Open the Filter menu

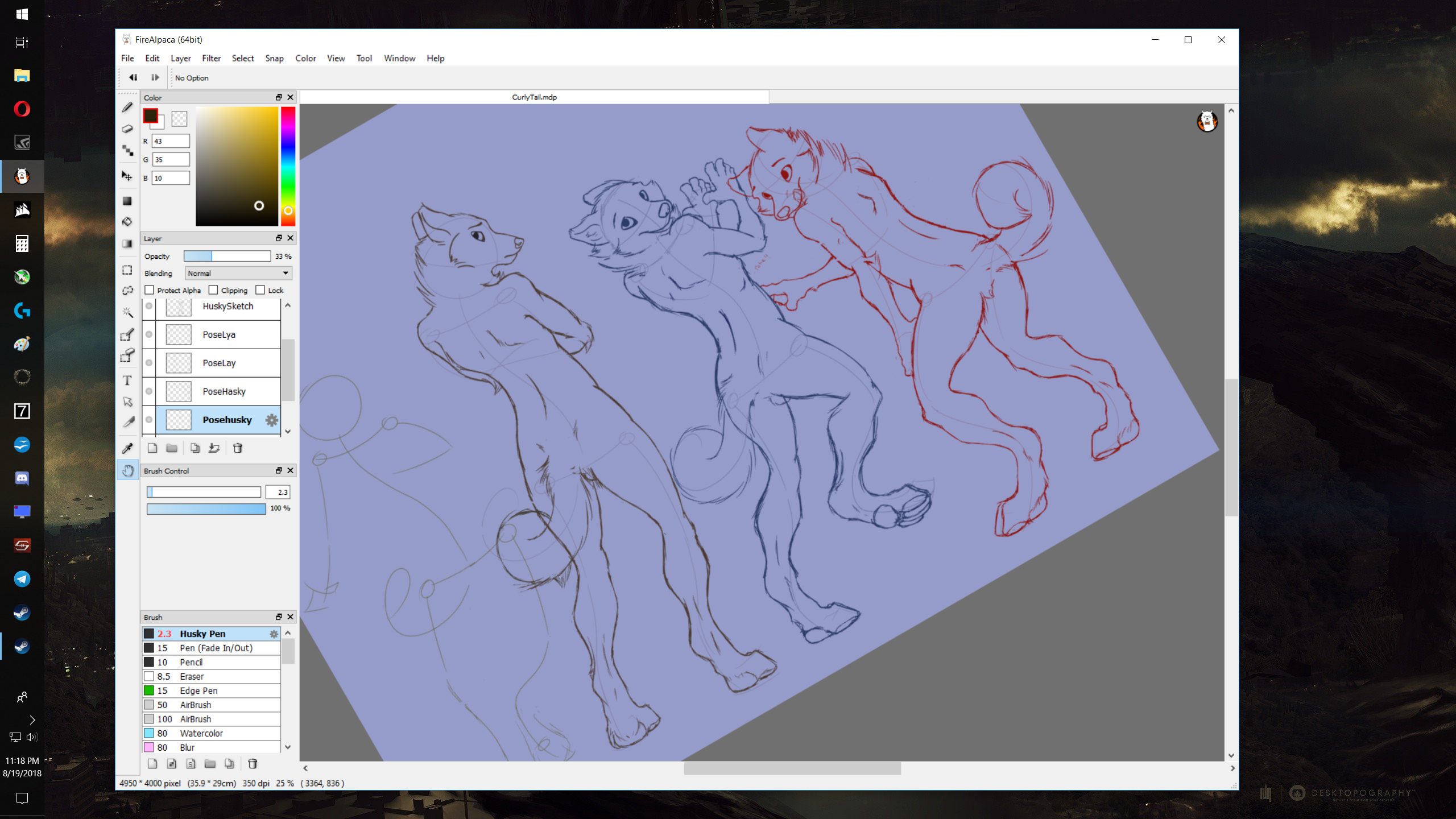click(211, 58)
